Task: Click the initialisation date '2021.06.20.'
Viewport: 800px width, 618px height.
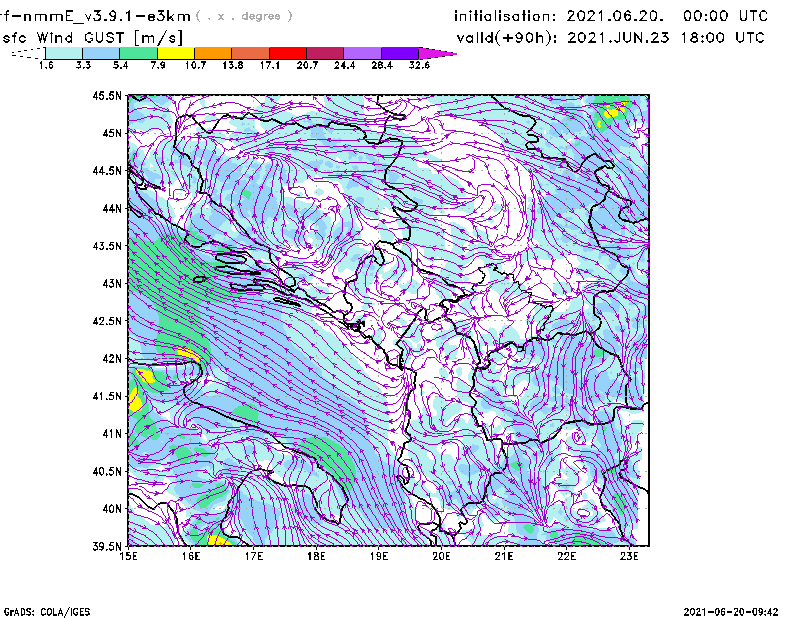Action: 615,16
